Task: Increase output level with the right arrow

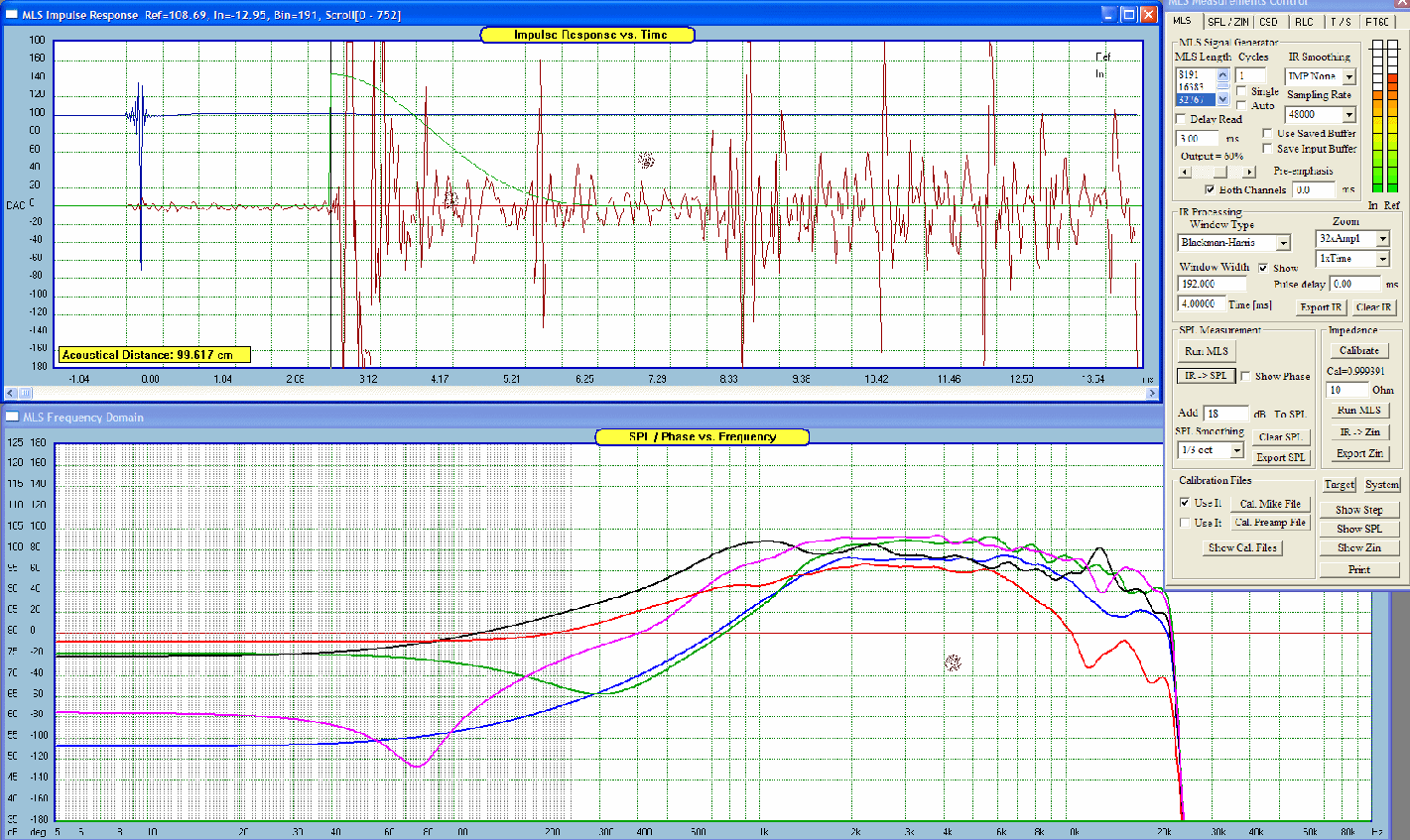Action: point(1248,173)
